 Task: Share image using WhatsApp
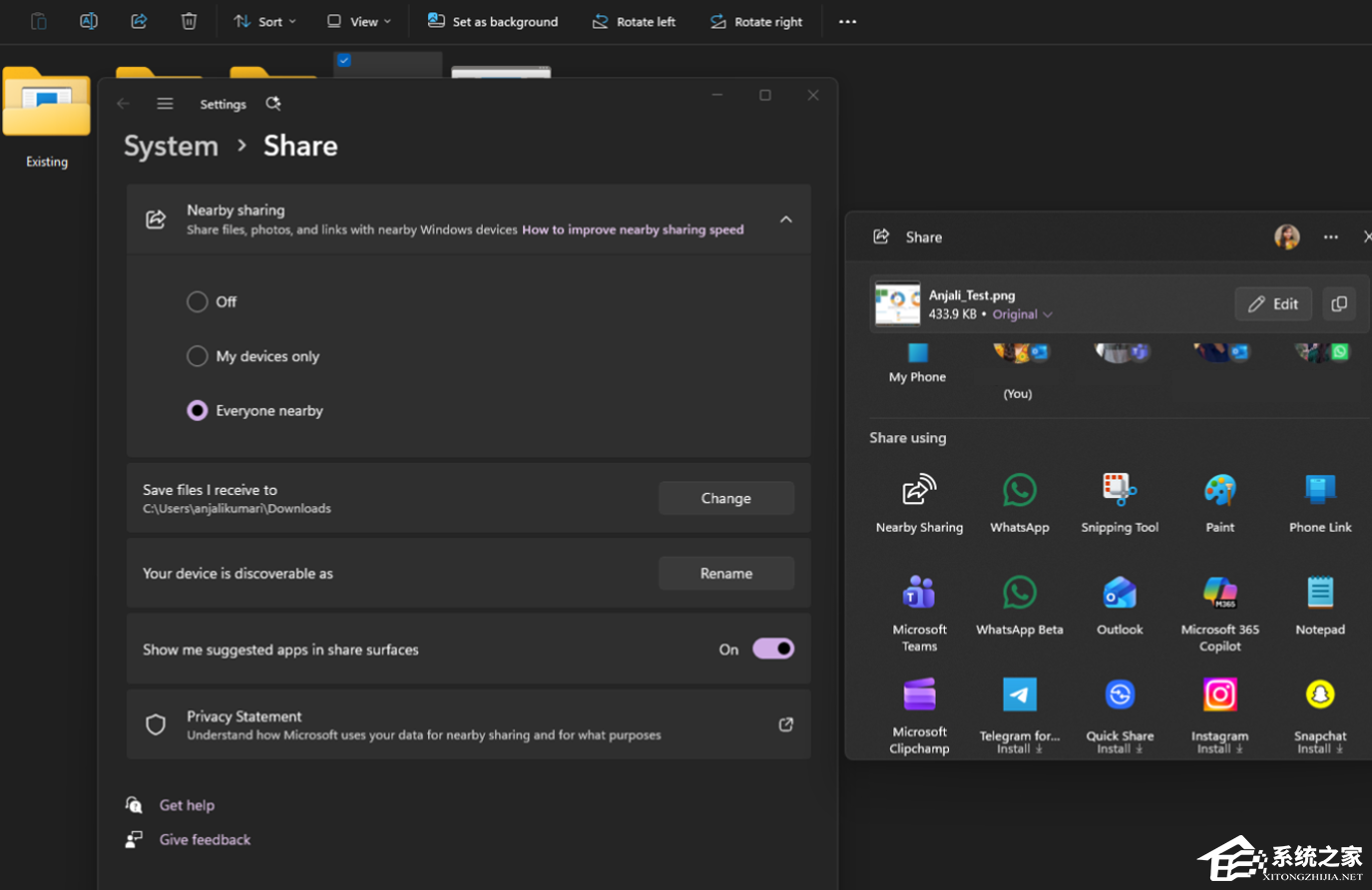(x=1020, y=505)
